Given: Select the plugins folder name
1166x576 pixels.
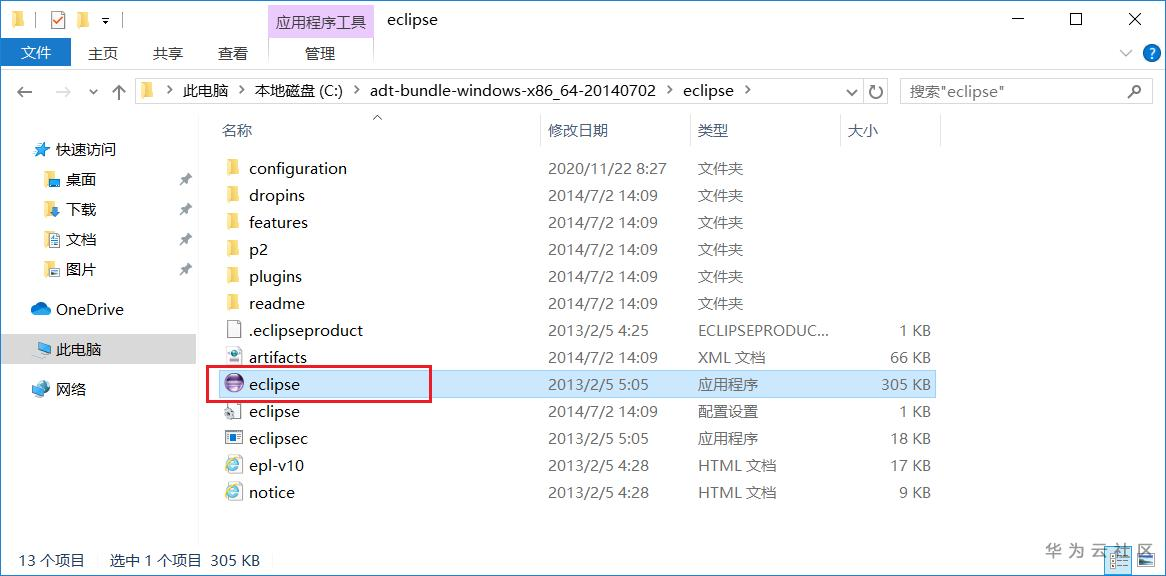Looking at the screenshot, I should [275, 276].
